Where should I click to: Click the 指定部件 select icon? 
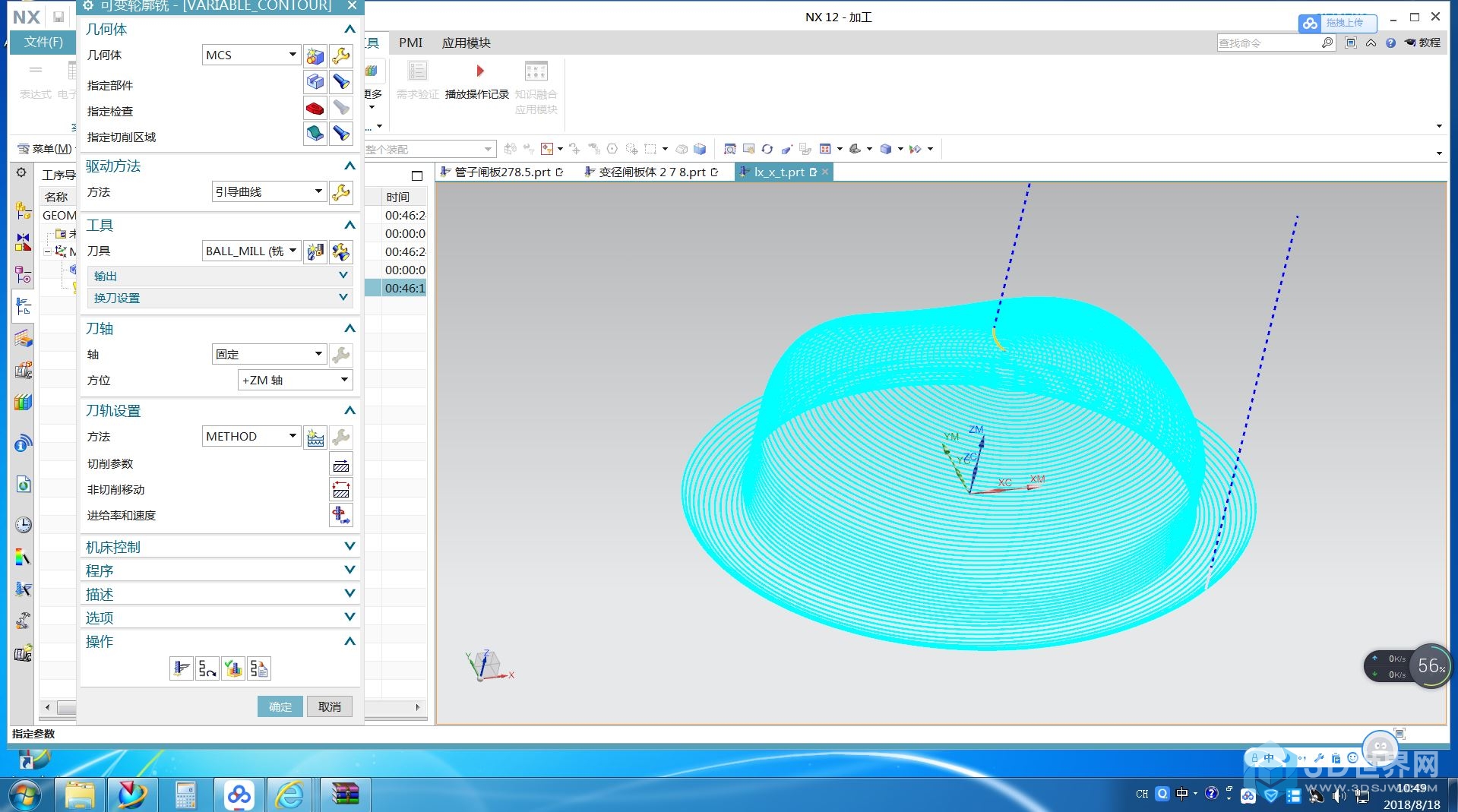click(x=315, y=81)
